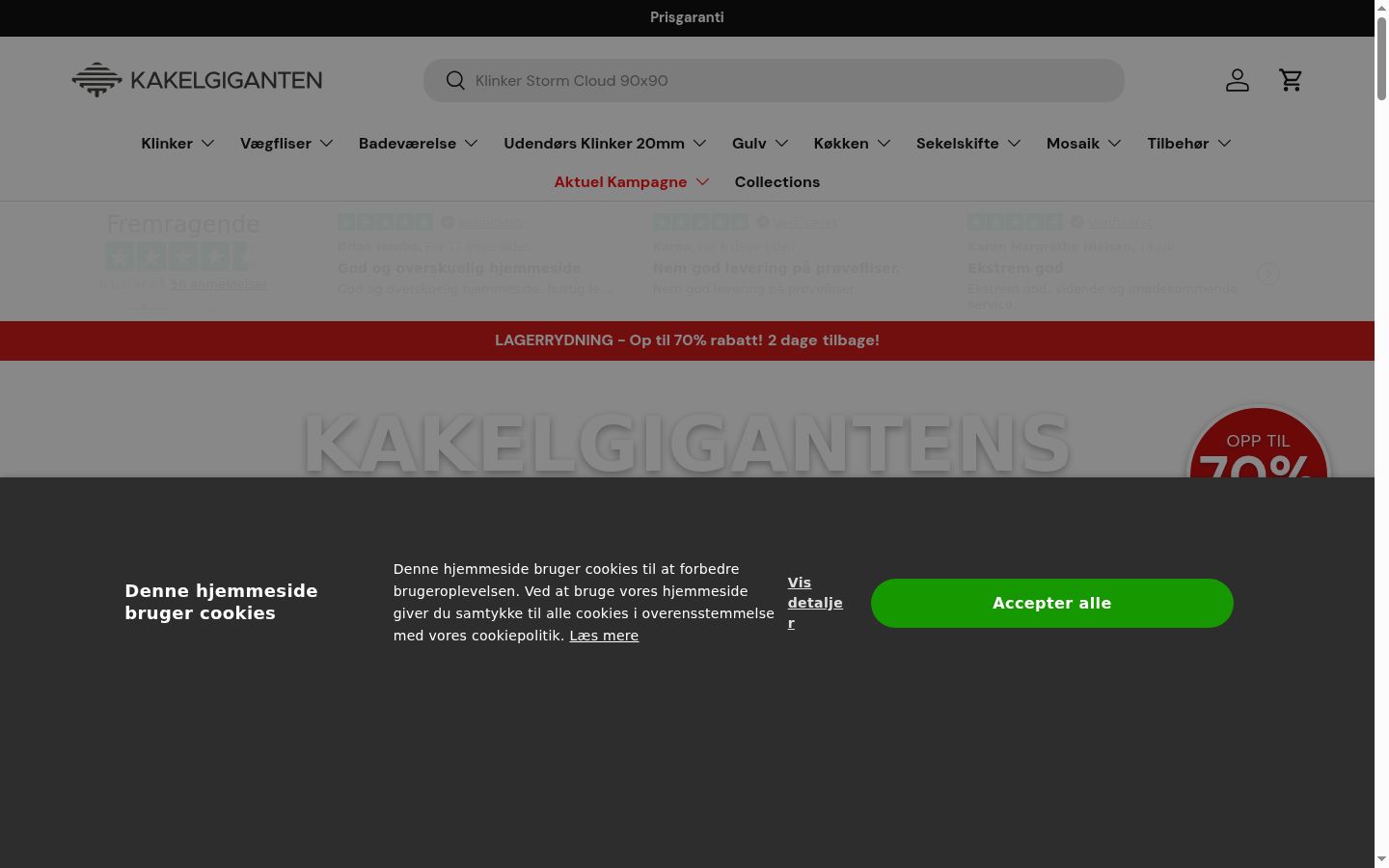Open Læs mere cookie policy link
Image resolution: width=1389 pixels, height=868 pixels.
(604, 636)
